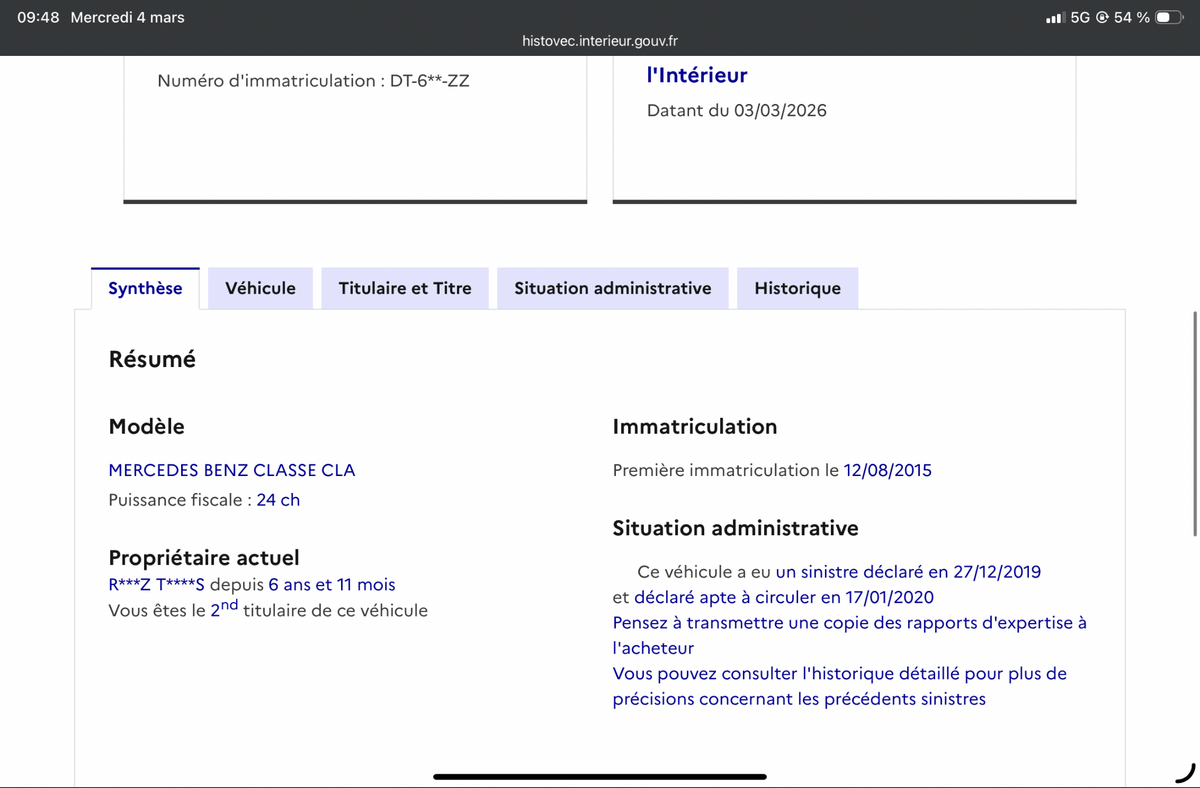The width and height of the screenshot is (1200, 788).
Task: Tap the Numéro d'immatriculation DT-6**-ZZ line
Action: (x=313, y=81)
